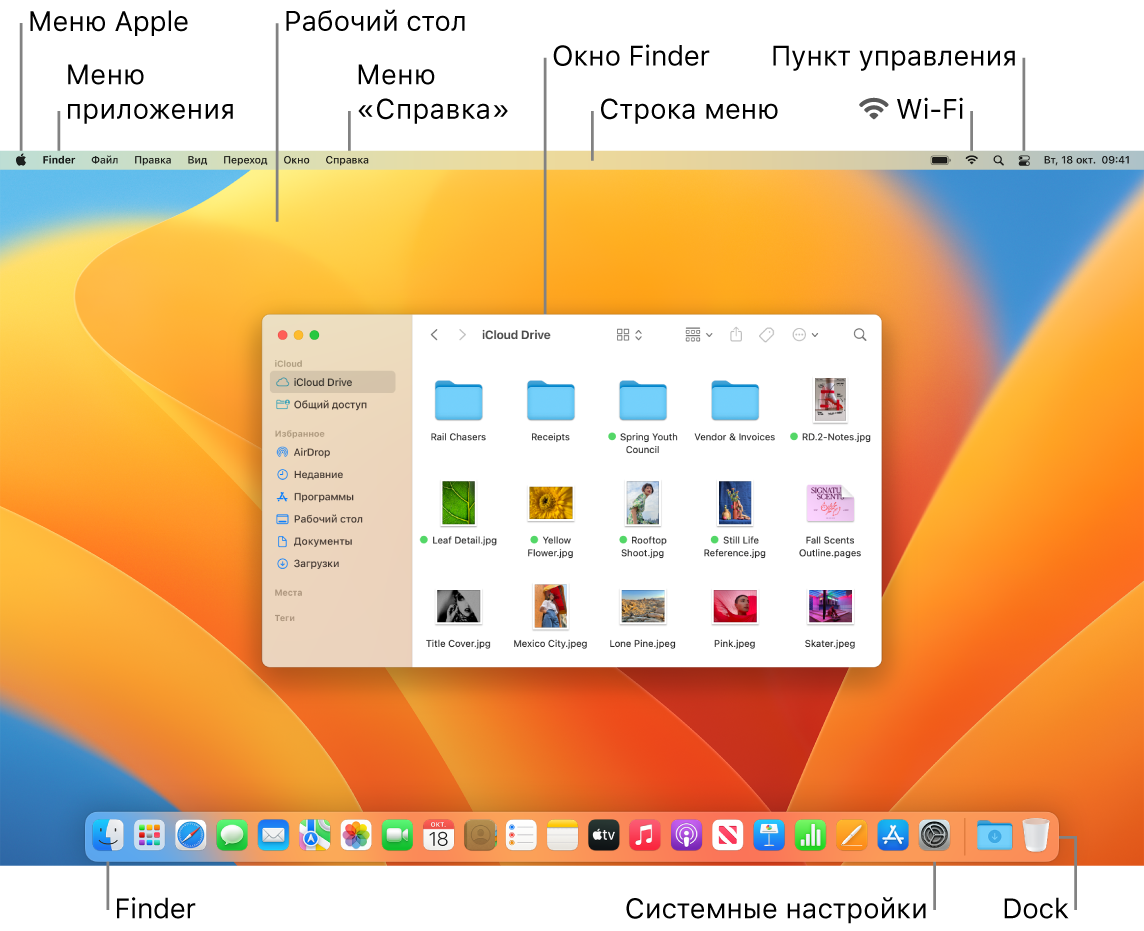Open Spotlight search from the menu bar

998,159
